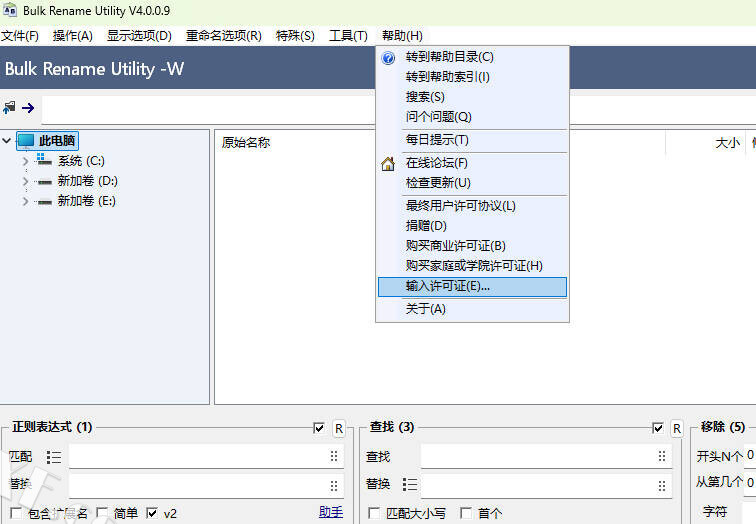Open the 重命名选项(R) menu
The image size is (756, 524).
coord(224,36)
